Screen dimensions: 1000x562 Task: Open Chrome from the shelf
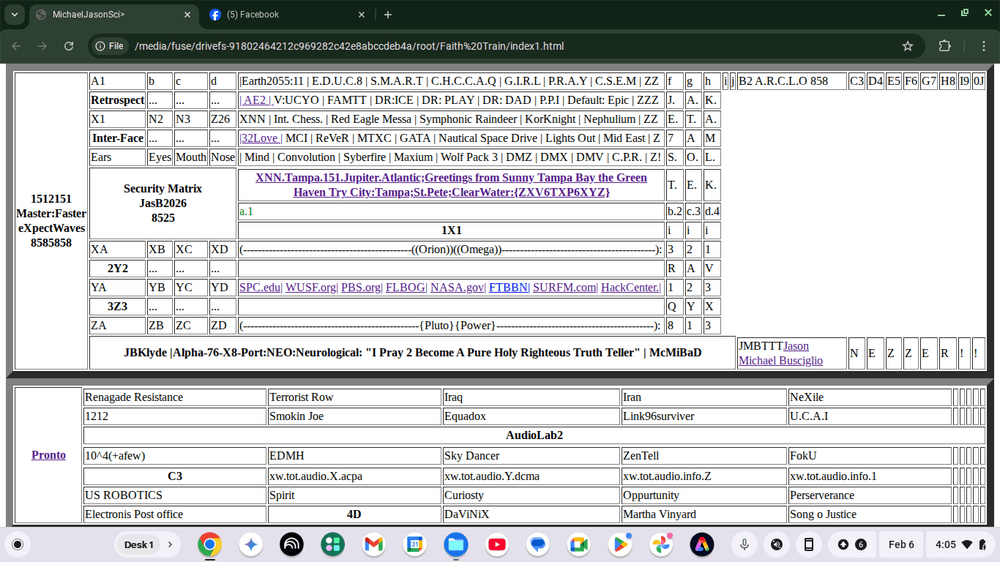click(210, 545)
